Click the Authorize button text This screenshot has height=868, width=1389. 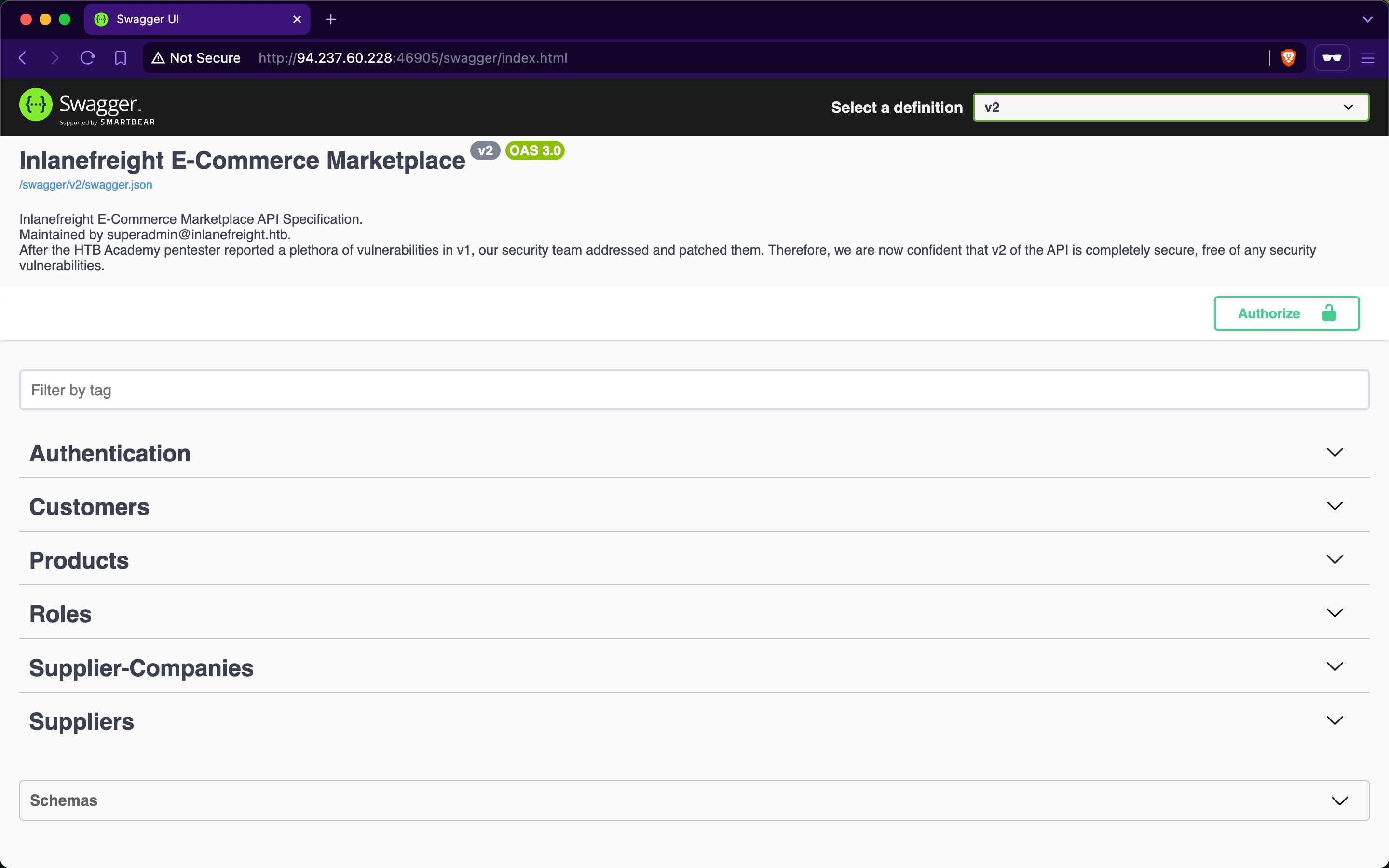coord(1268,313)
